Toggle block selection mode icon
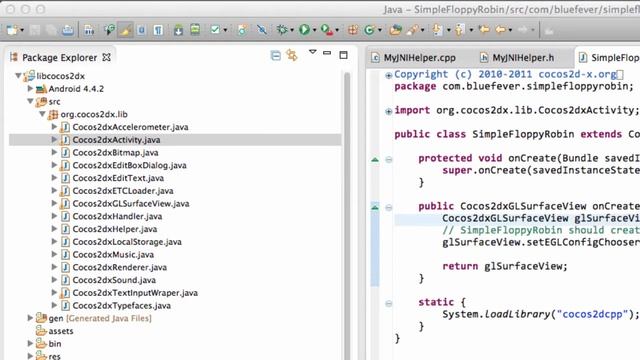Image resolution: width=640 pixels, height=360 pixels. [141, 30]
